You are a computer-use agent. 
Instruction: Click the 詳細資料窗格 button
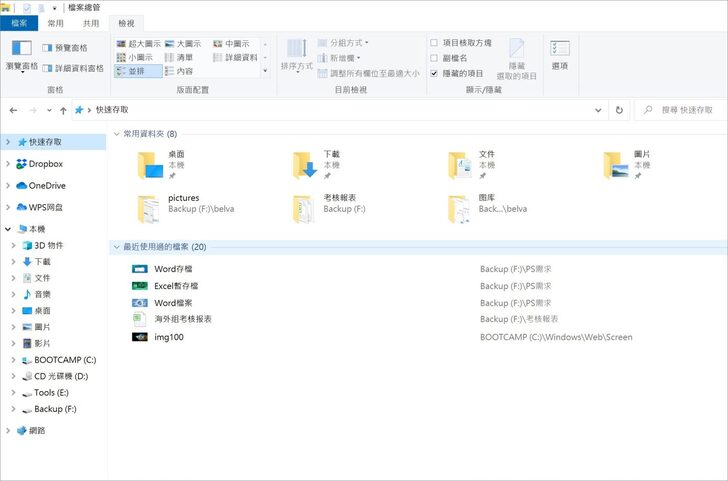pos(73,68)
